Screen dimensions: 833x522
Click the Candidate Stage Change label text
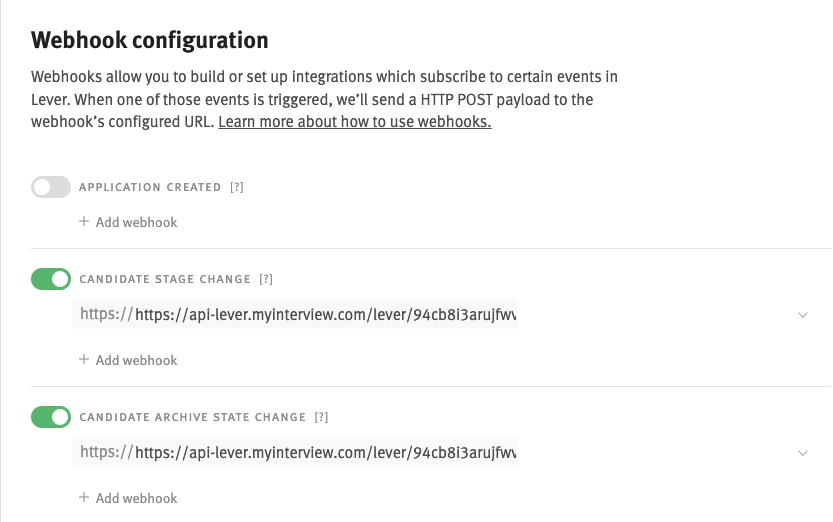[x=164, y=279]
